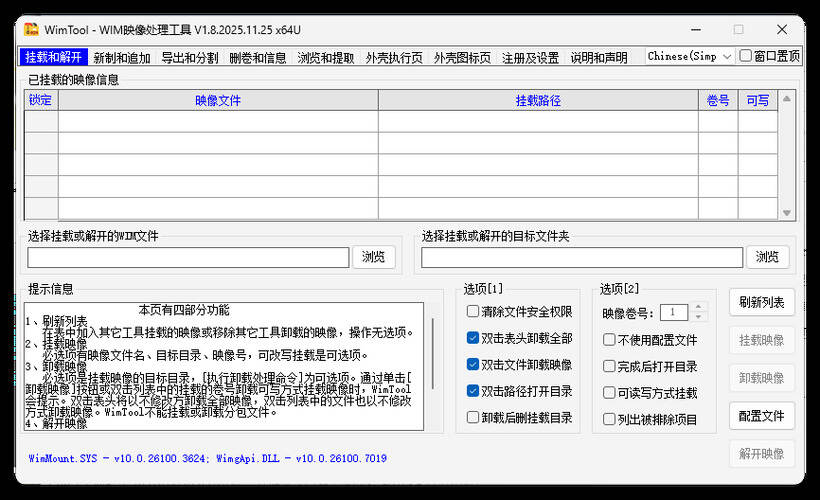This screenshot has width=820, height=500.
Task: Click the 映像文件 column header
Action: (x=218, y=100)
